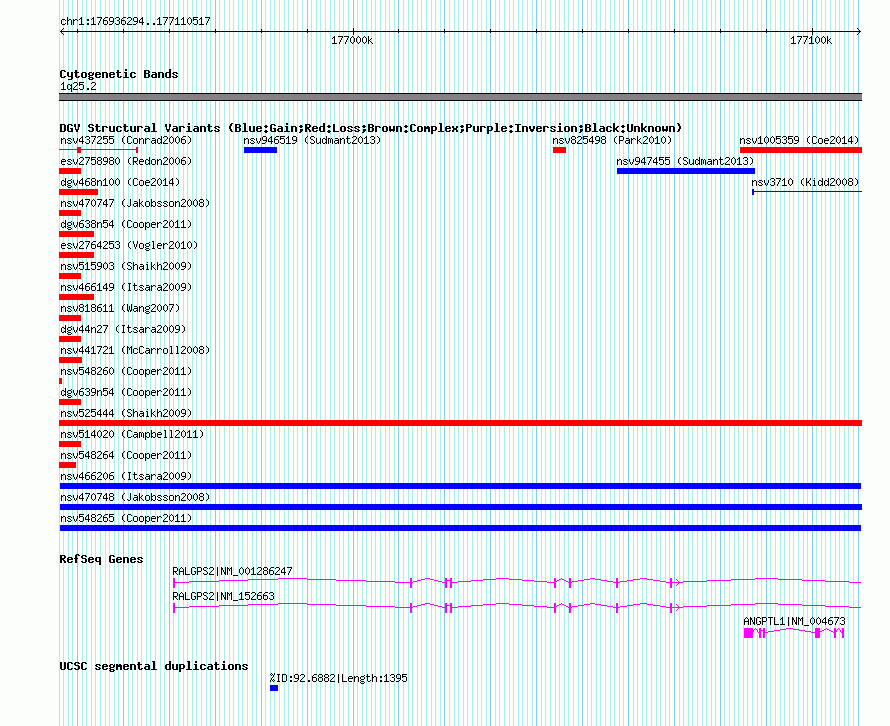Click the nsv470748 (Jakobsson2008) blue bar
This screenshot has width=890, height=726.
(x=460, y=507)
